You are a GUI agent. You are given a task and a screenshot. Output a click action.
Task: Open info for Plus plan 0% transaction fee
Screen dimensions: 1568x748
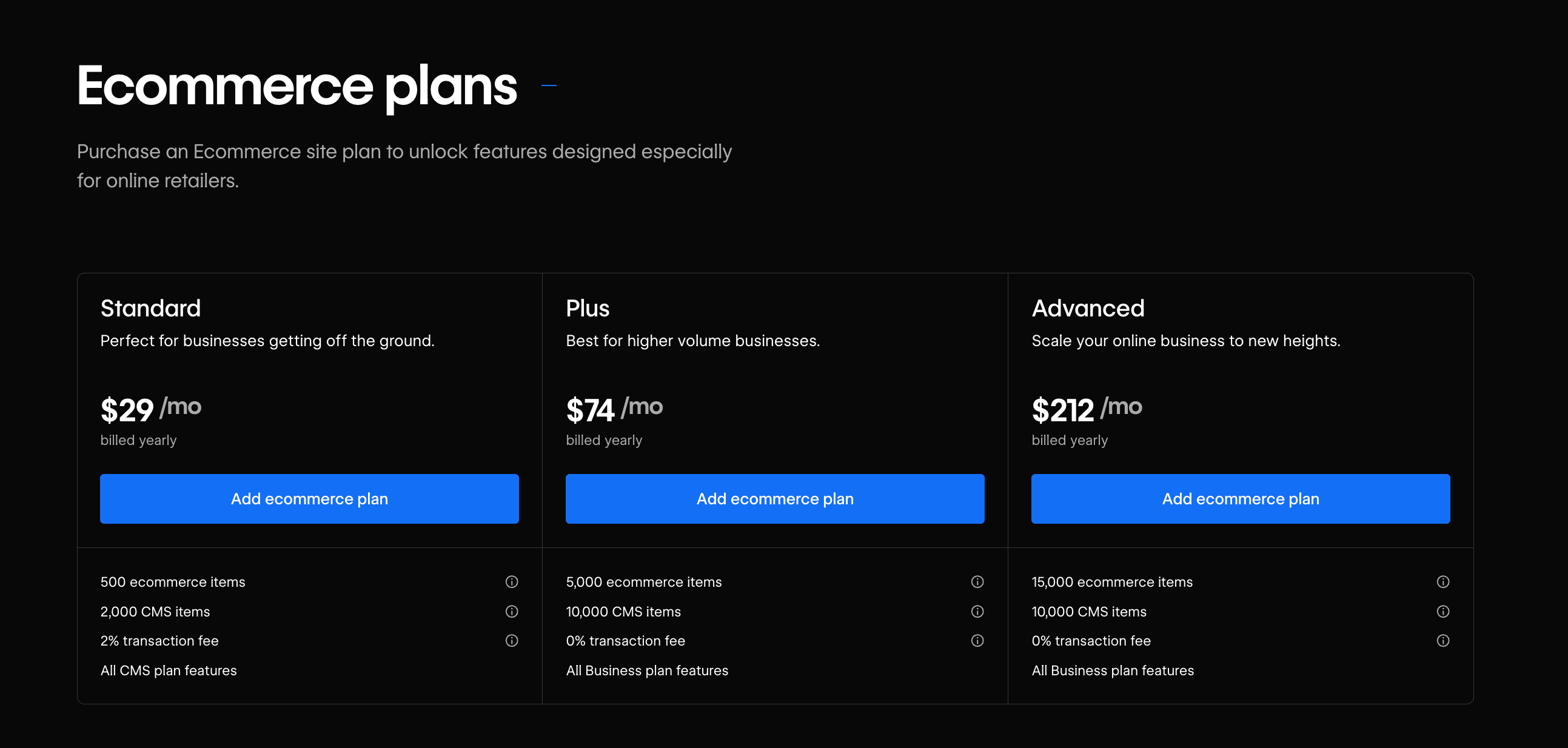[977, 640]
